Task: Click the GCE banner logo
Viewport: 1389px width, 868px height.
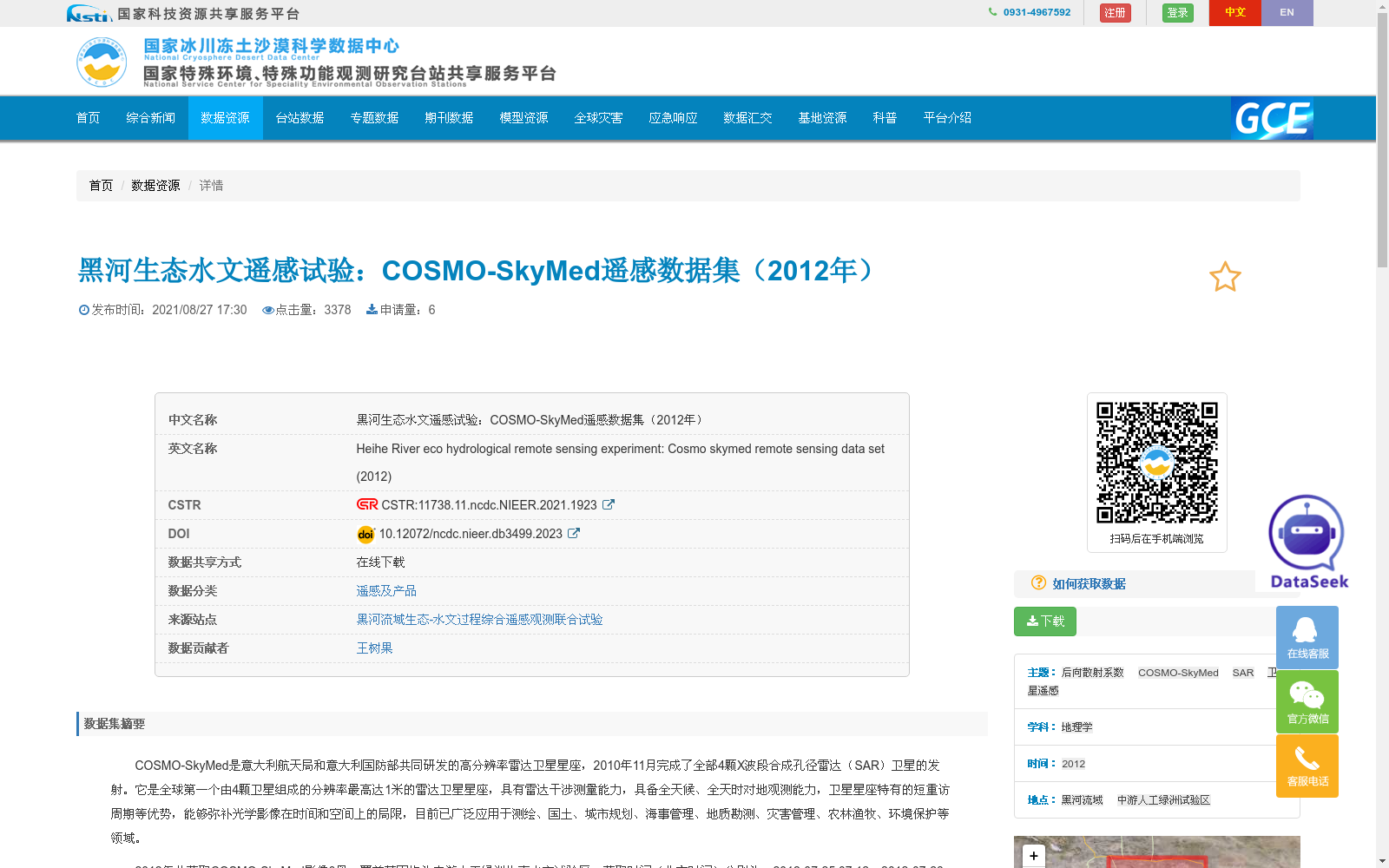Action: tap(1272, 118)
